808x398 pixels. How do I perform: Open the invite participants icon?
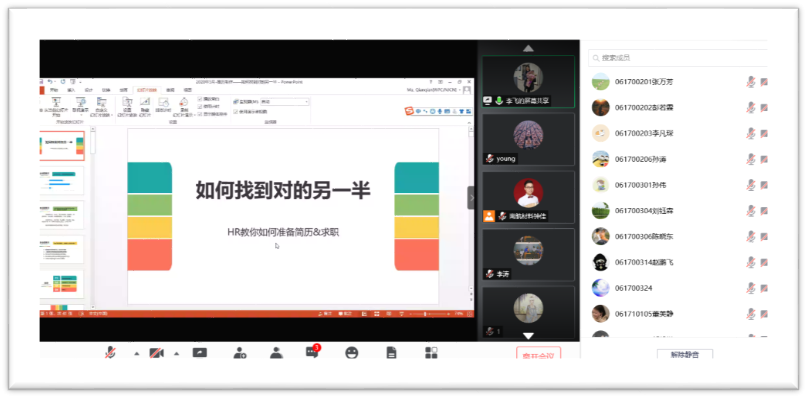[240, 353]
